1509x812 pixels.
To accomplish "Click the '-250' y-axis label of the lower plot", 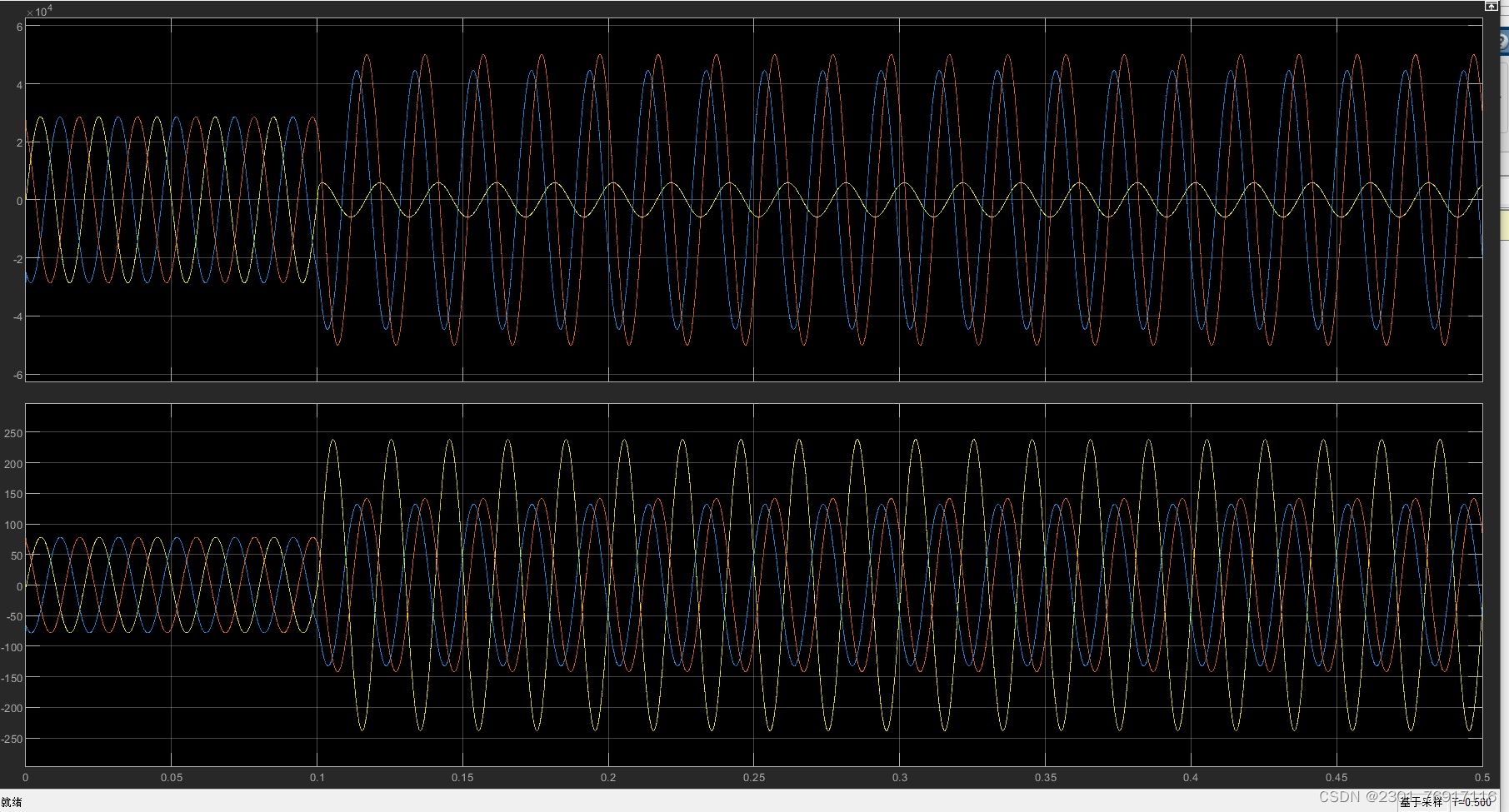I will pyautogui.click(x=13, y=740).
